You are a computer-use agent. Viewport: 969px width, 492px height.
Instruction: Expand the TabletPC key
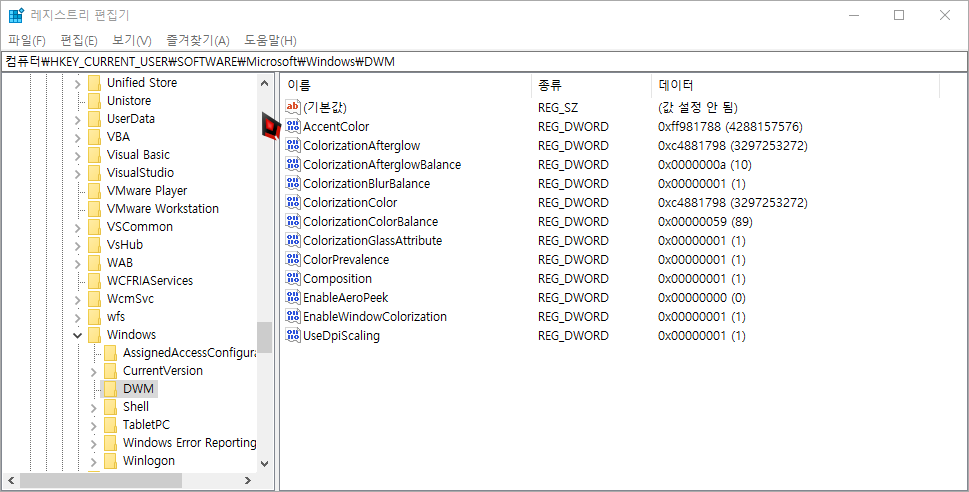coord(93,425)
